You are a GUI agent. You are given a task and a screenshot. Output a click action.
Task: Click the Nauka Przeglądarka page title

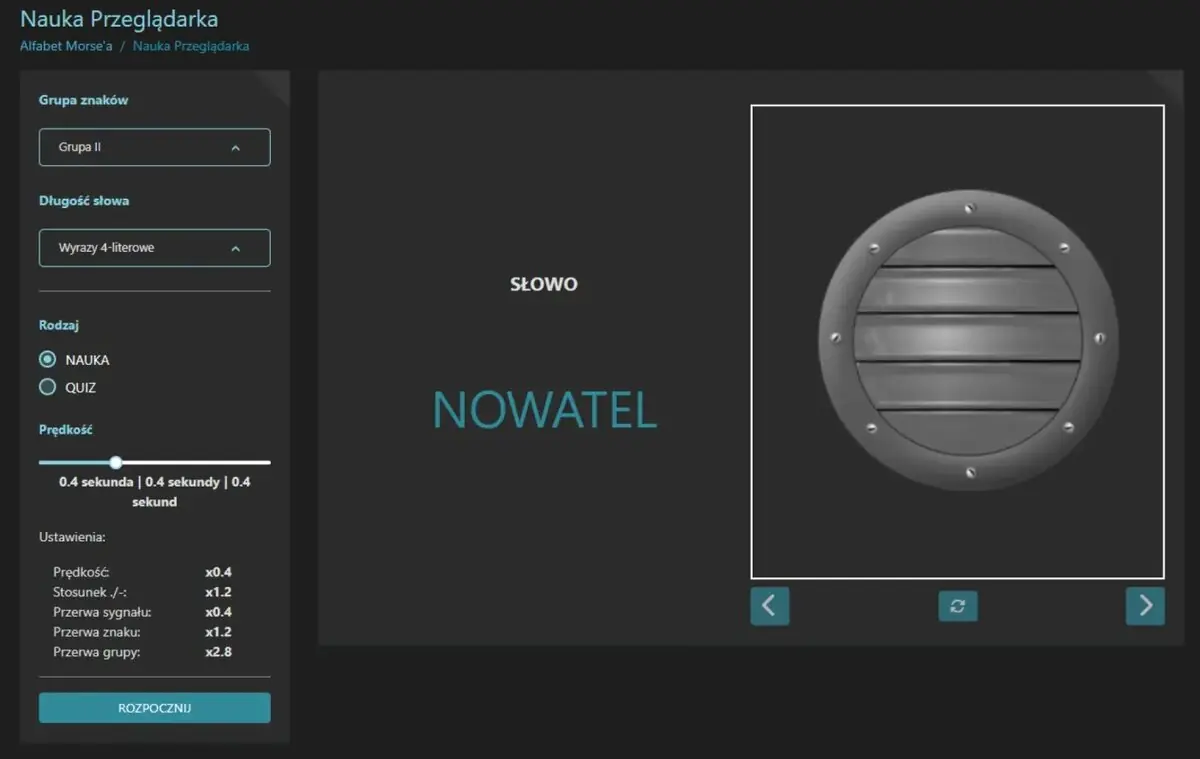[x=119, y=19]
